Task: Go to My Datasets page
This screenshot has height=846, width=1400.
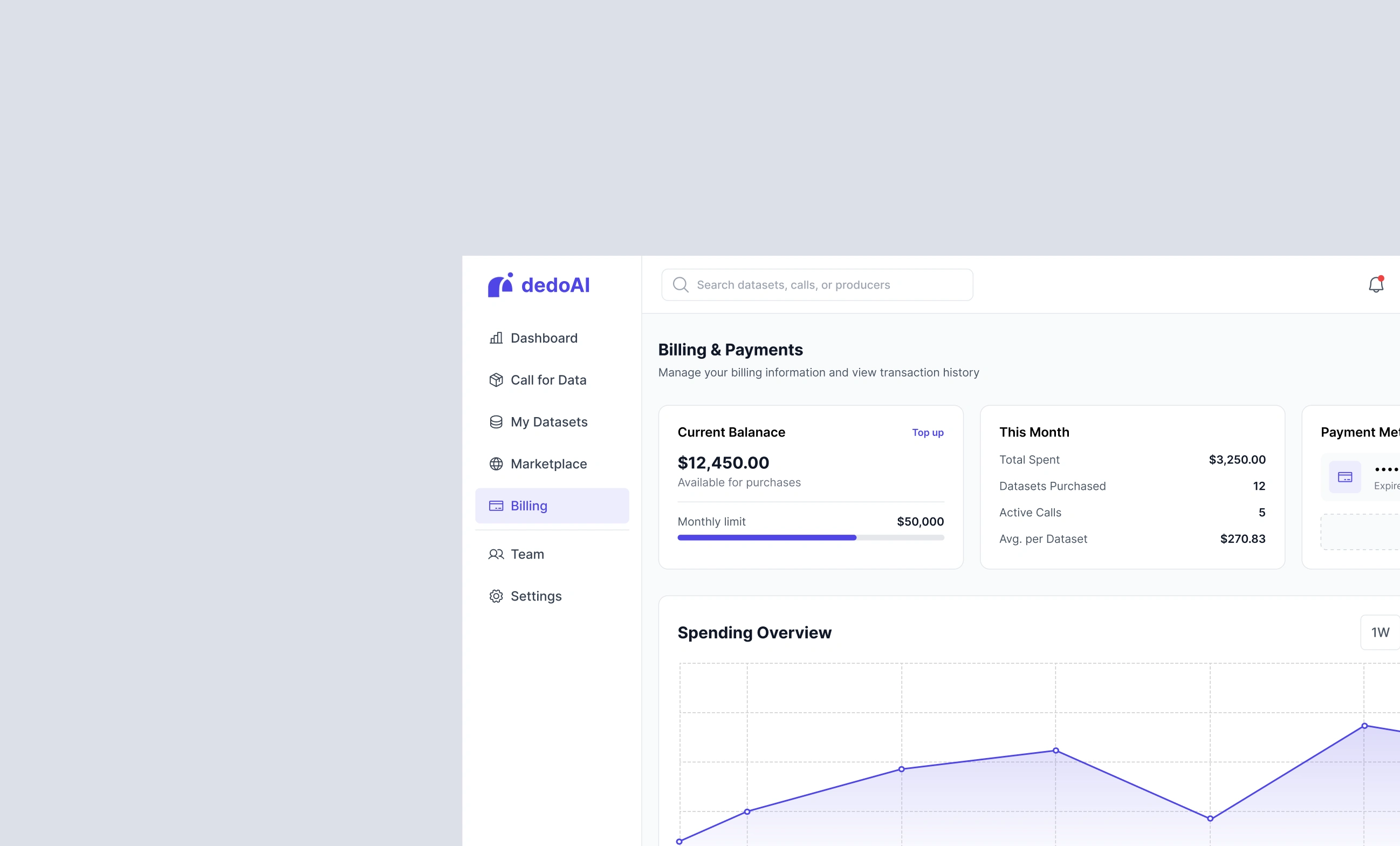Action: (x=548, y=422)
